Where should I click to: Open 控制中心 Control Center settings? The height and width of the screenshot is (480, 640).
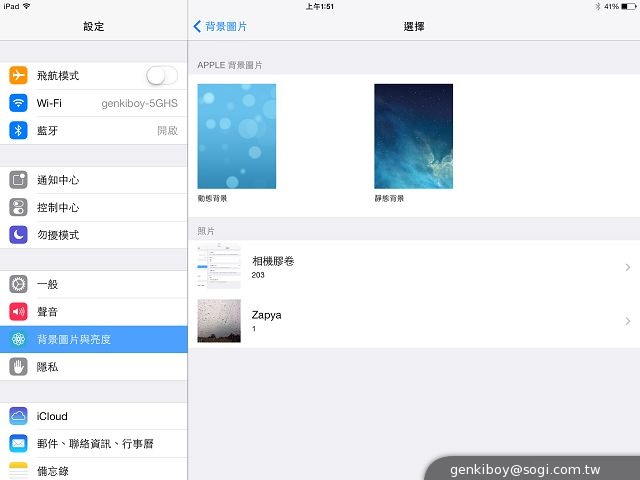tap(93, 207)
